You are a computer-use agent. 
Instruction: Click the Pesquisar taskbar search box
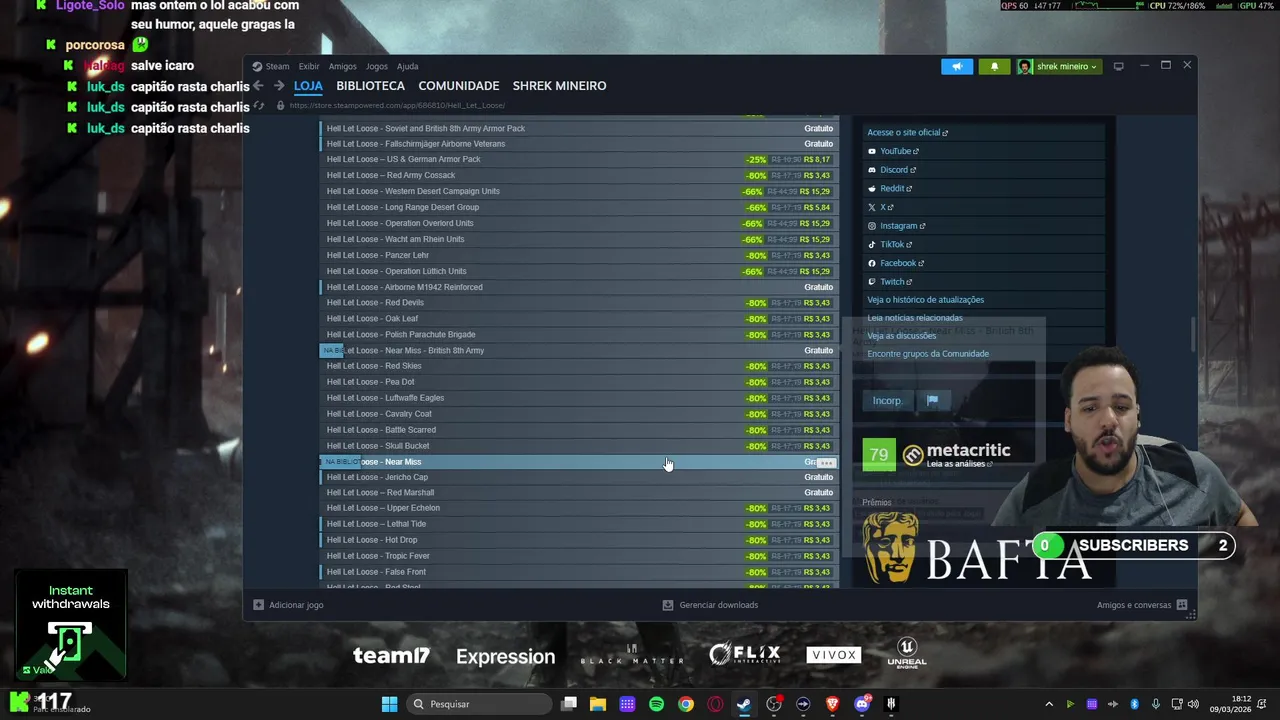click(479, 704)
